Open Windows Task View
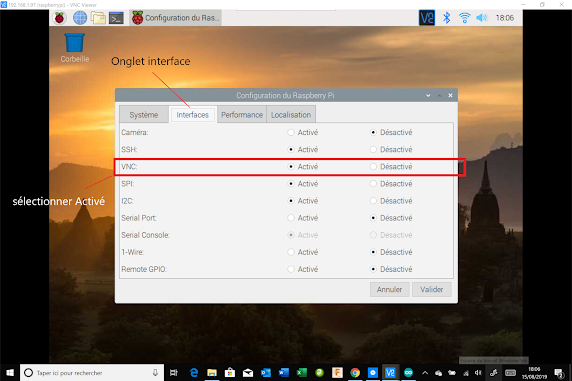 coord(174,373)
